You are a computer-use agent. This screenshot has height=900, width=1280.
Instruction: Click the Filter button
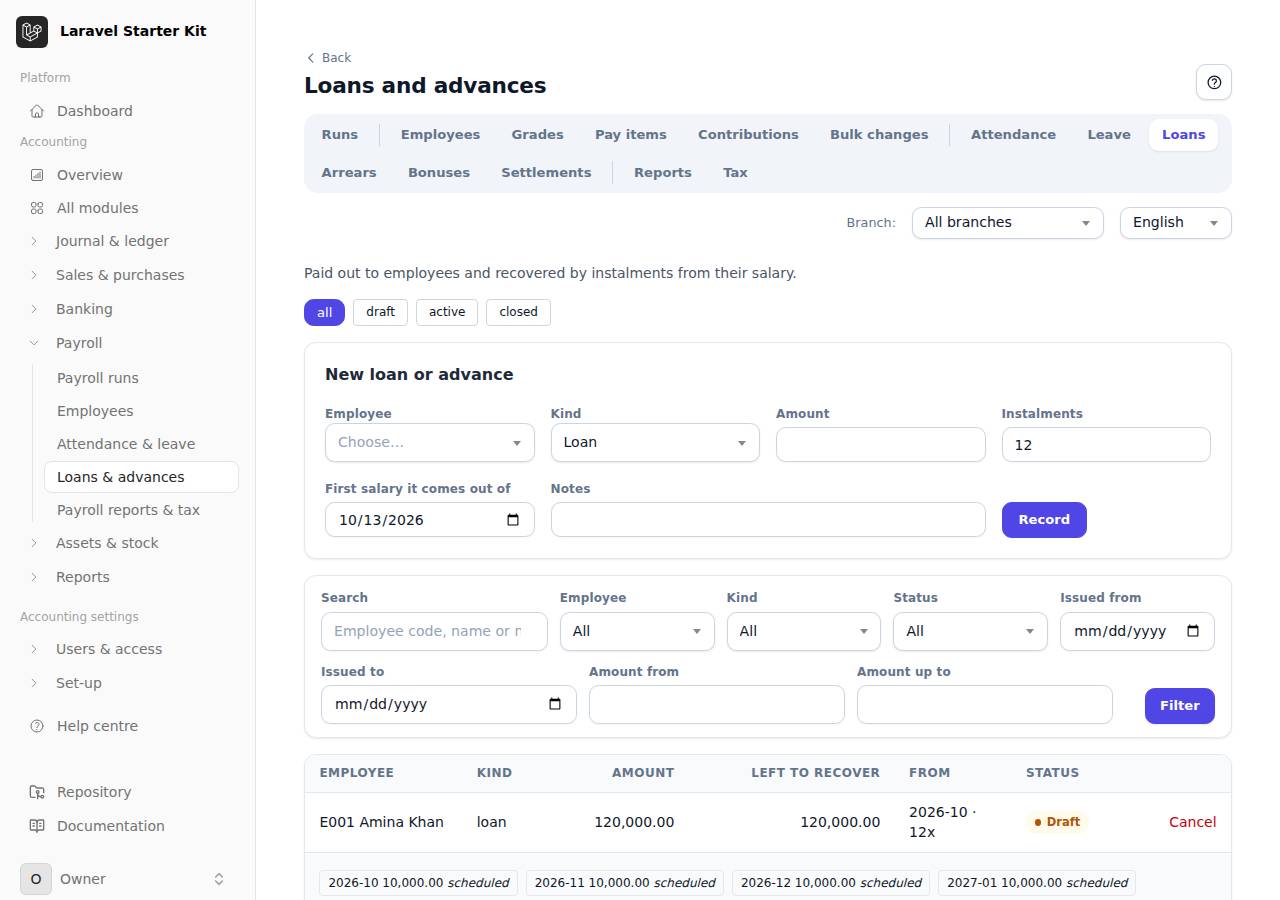pyautogui.click(x=1179, y=706)
